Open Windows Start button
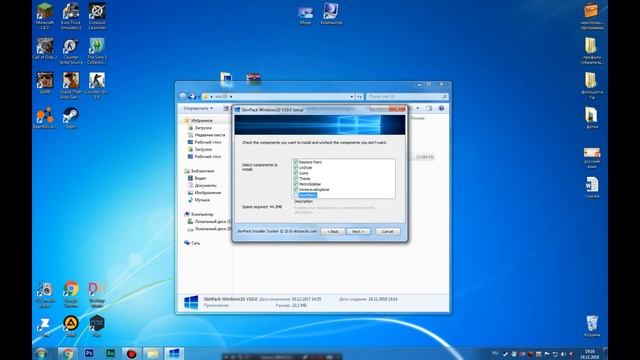640x360 pixels. [x=41, y=353]
